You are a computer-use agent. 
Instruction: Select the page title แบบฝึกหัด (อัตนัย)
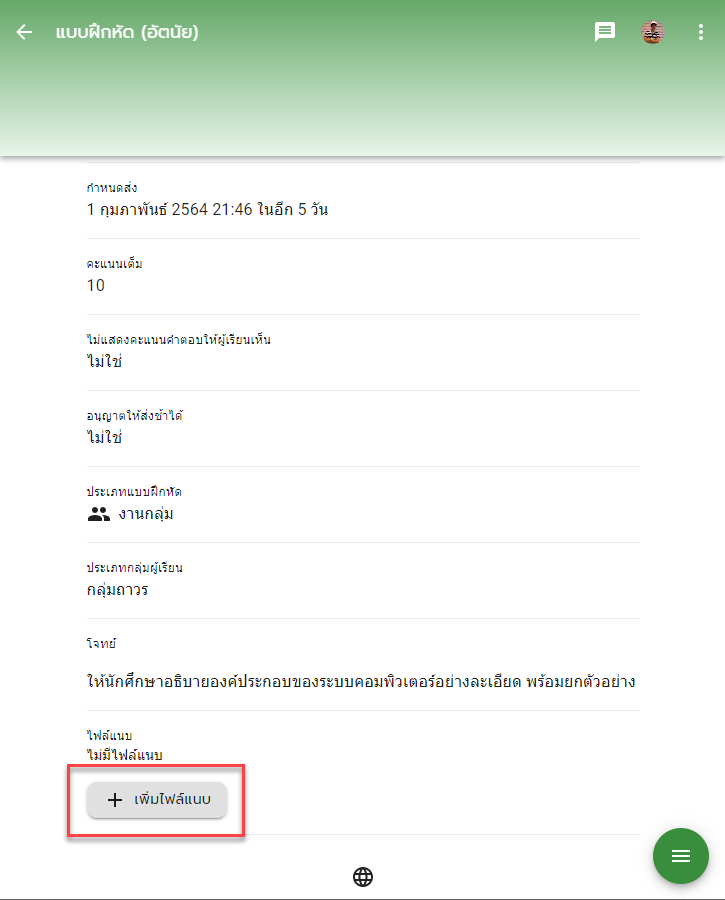coord(127,32)
